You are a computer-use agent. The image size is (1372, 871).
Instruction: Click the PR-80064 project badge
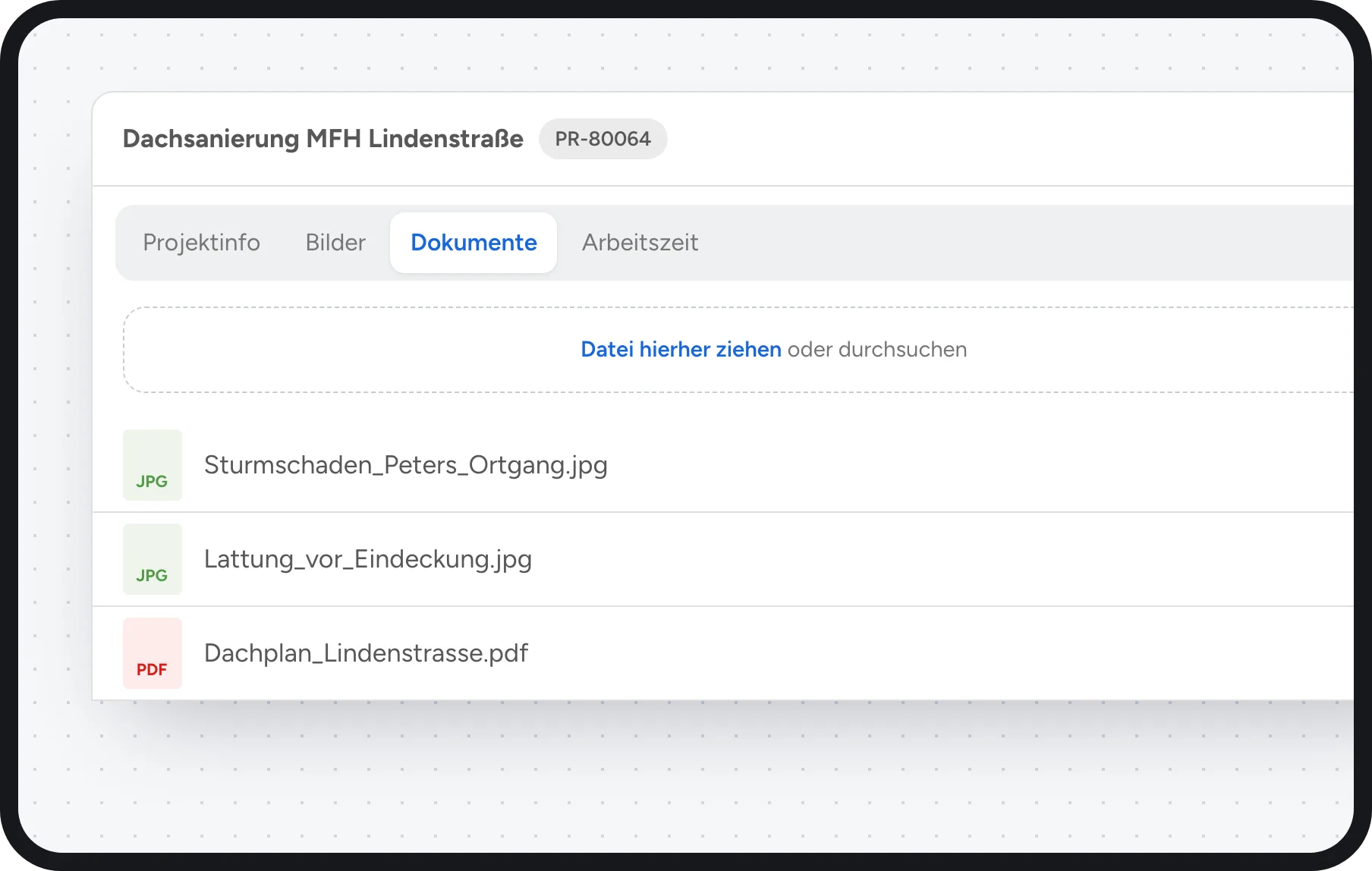(x=603, y=139)
